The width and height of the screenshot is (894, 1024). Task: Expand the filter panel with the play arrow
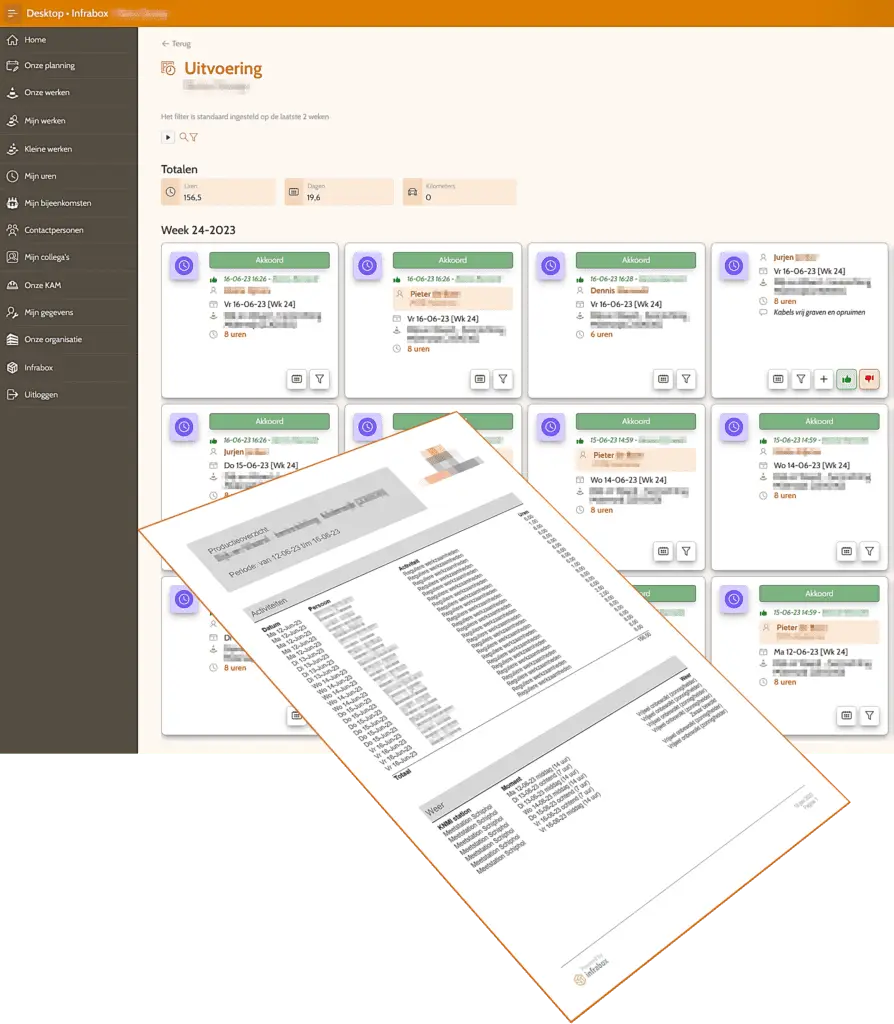[168, 137]
